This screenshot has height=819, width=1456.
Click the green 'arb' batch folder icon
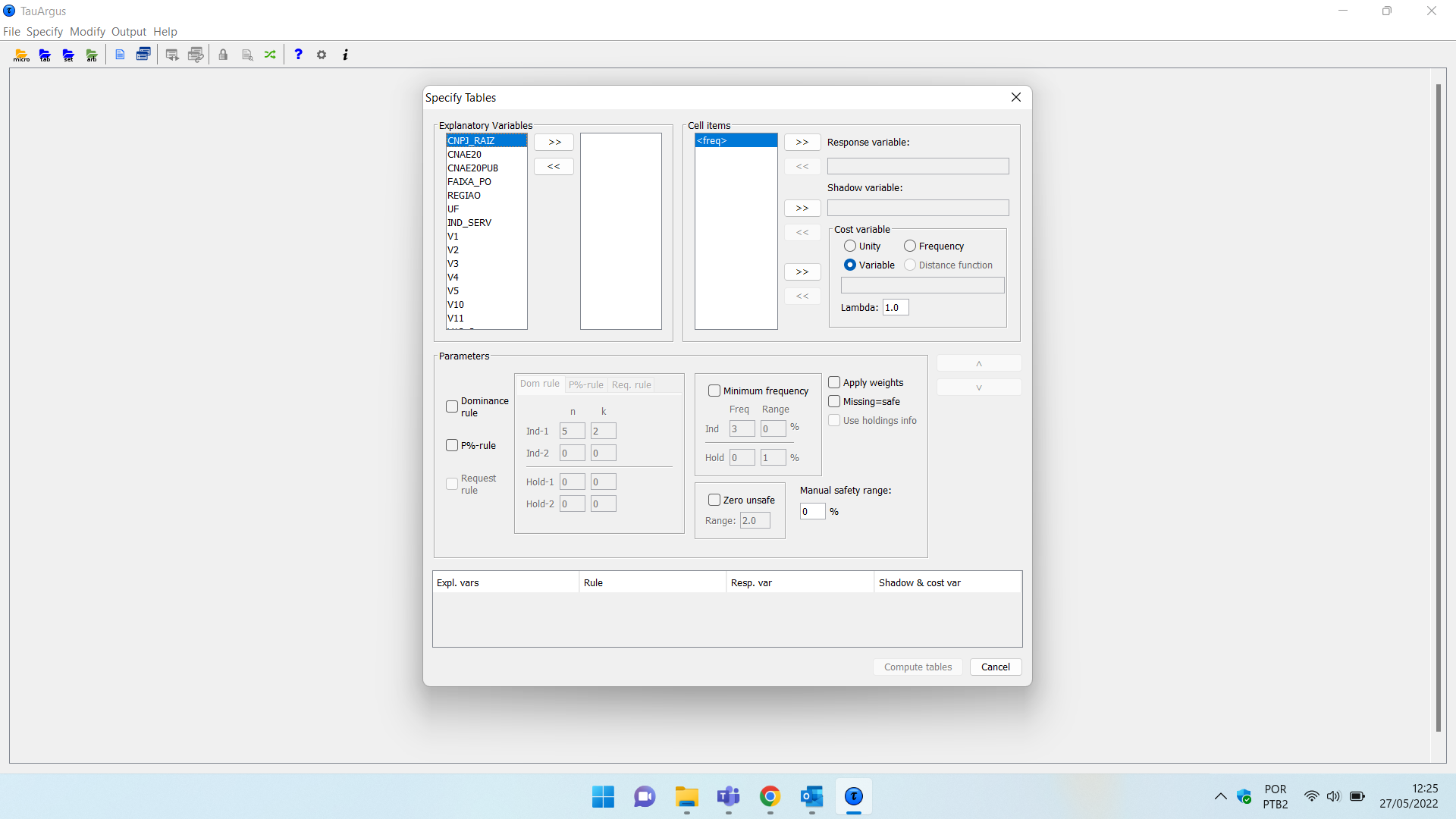pos(92,55)
